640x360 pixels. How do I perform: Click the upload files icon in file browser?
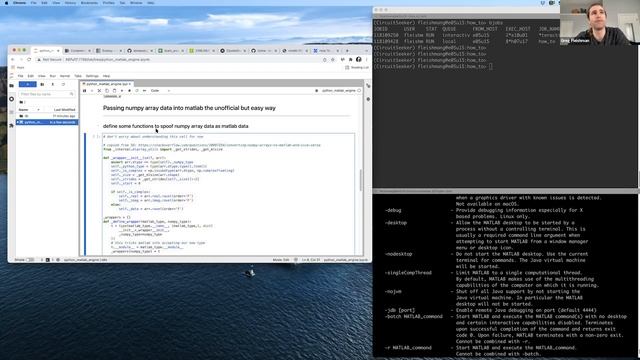[53, 84]
